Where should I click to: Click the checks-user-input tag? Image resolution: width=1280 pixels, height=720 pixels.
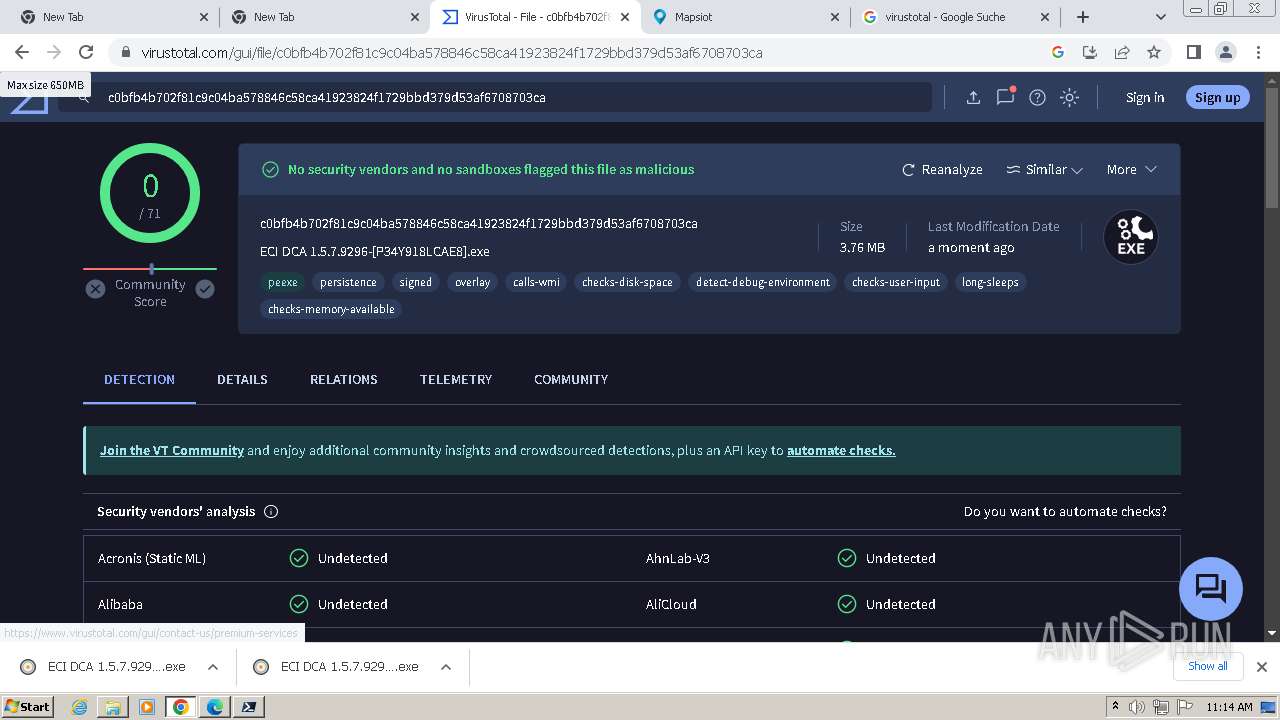coord(896,282)
